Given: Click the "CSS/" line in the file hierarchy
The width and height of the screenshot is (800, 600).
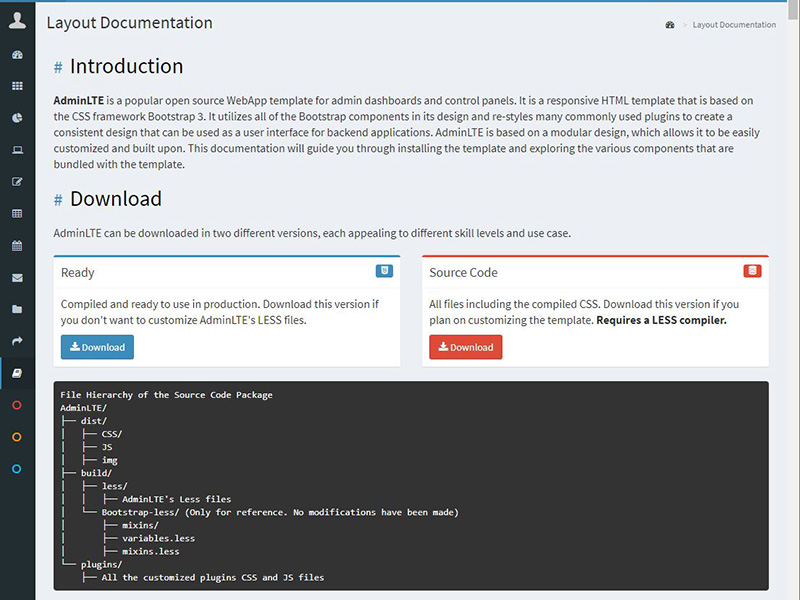Looking at the screenshot, I should [112, 434].
